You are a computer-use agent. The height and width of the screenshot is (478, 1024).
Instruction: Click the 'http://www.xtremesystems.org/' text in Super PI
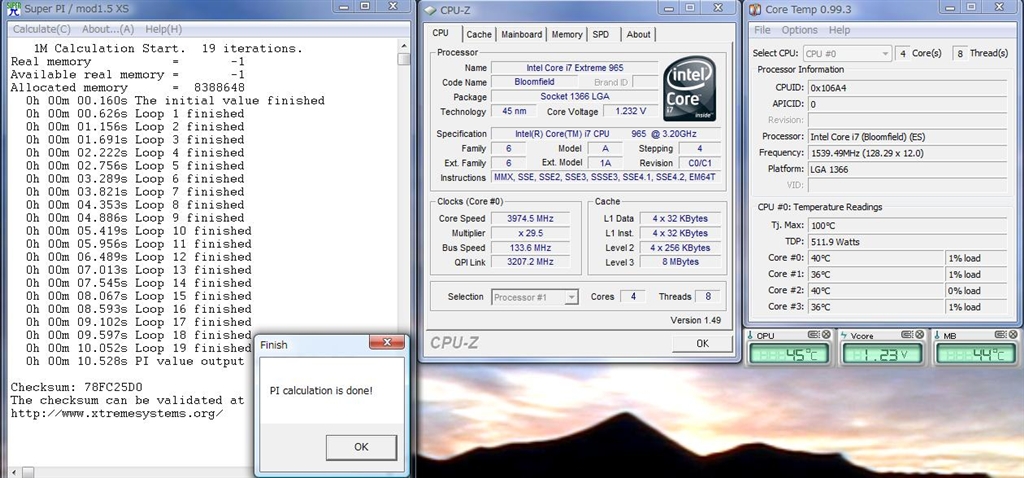pos(117,413)
